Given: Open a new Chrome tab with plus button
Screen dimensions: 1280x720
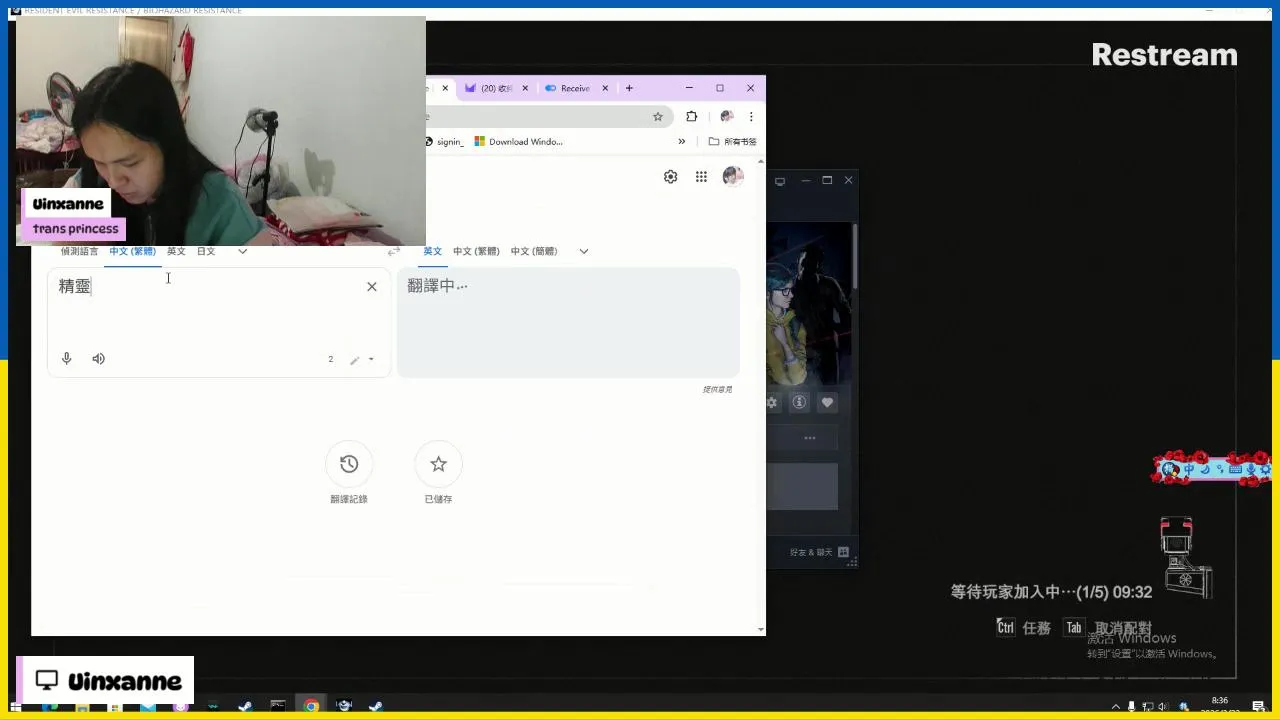Looking at the screenshot, I should pos(629,88).
